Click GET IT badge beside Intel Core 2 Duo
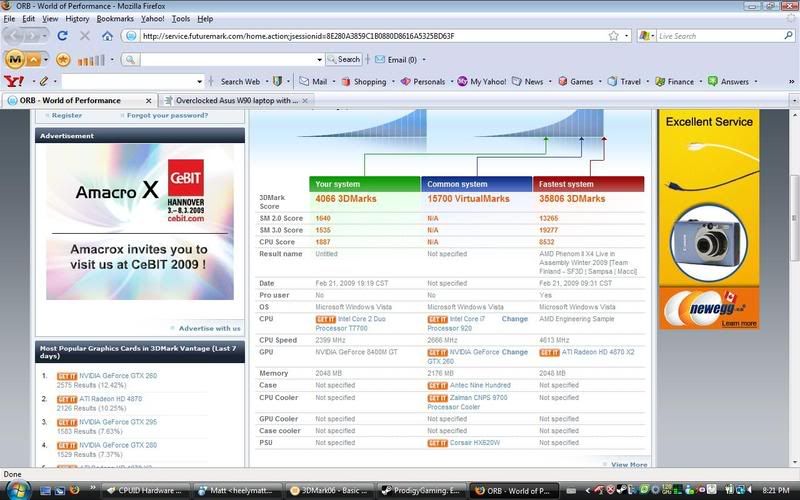The height and width of the screenshot is (500, 800). click(326, 319)
